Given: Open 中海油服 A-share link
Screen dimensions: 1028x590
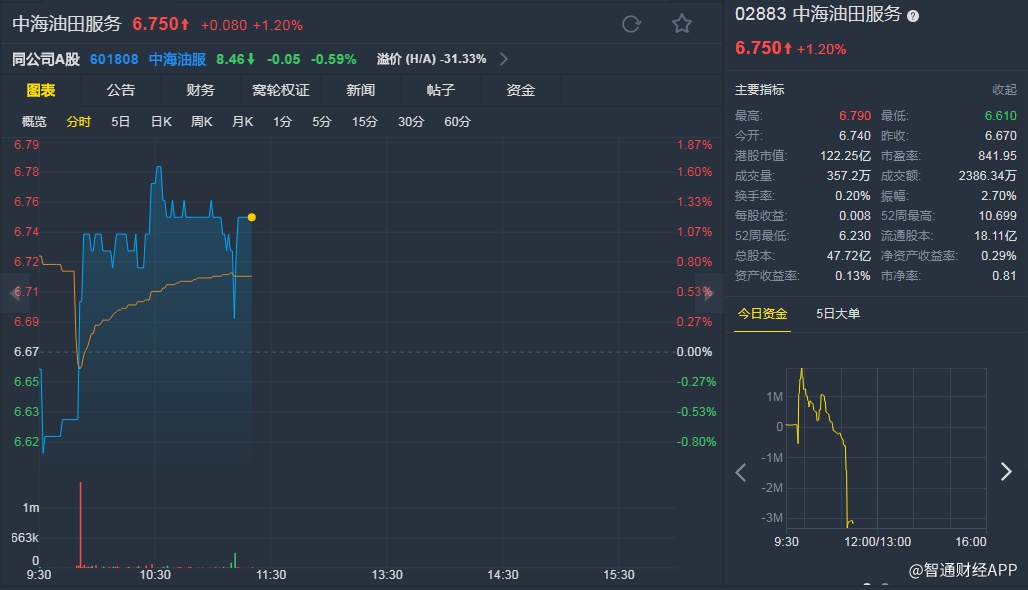Looking at the screenshot, I should 177,60.
